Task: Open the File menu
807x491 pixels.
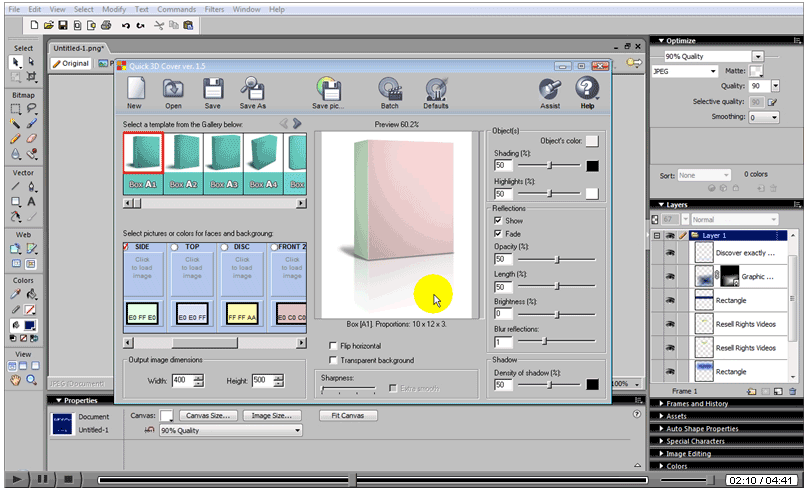Action: [x=14, y=9]
